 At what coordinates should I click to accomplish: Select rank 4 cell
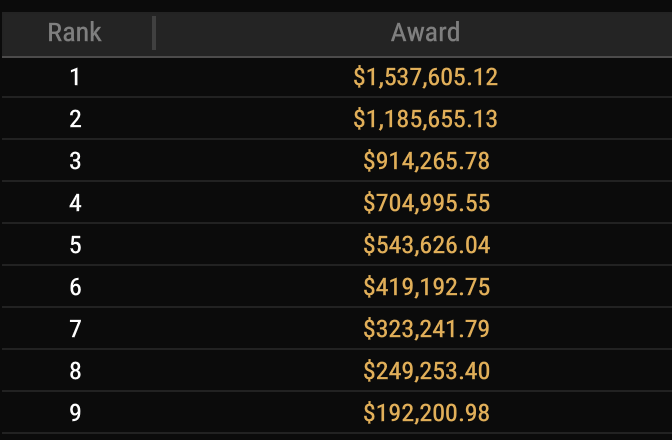pyautogui.click(x=75, y=203)
